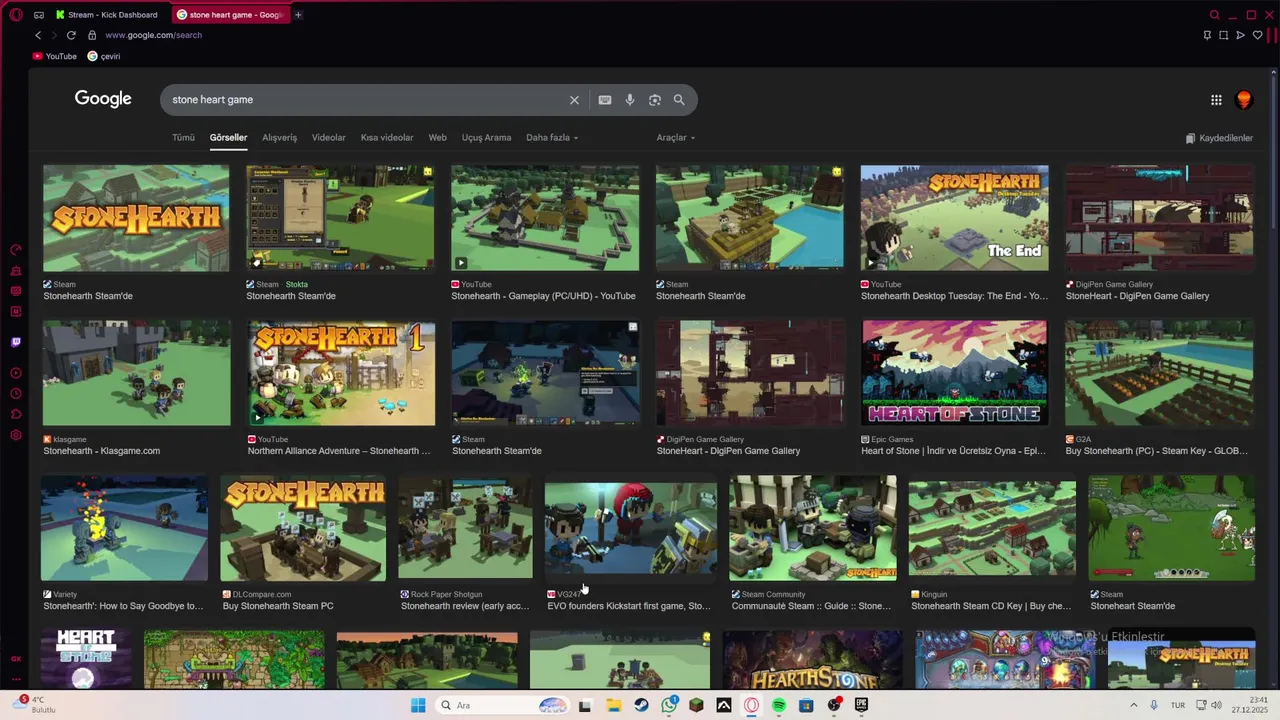Open the çeviri bookmark

[104, 56]
